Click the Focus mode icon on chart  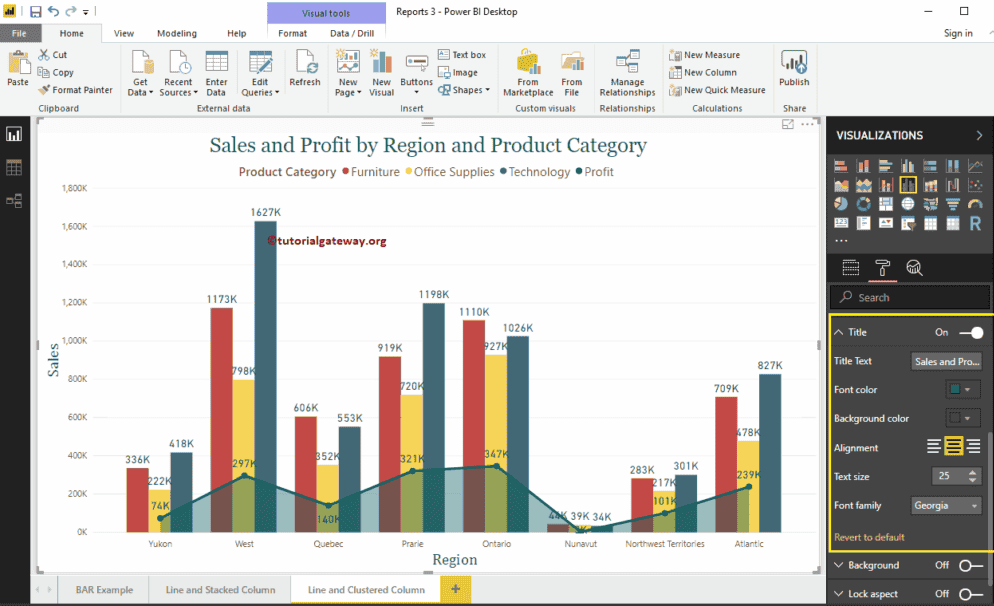[x=787, y=124]
